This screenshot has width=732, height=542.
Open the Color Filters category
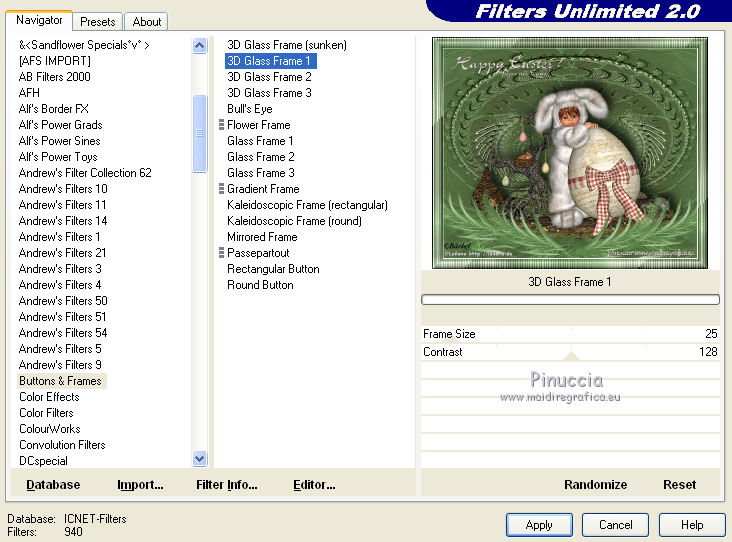(46, 413)
